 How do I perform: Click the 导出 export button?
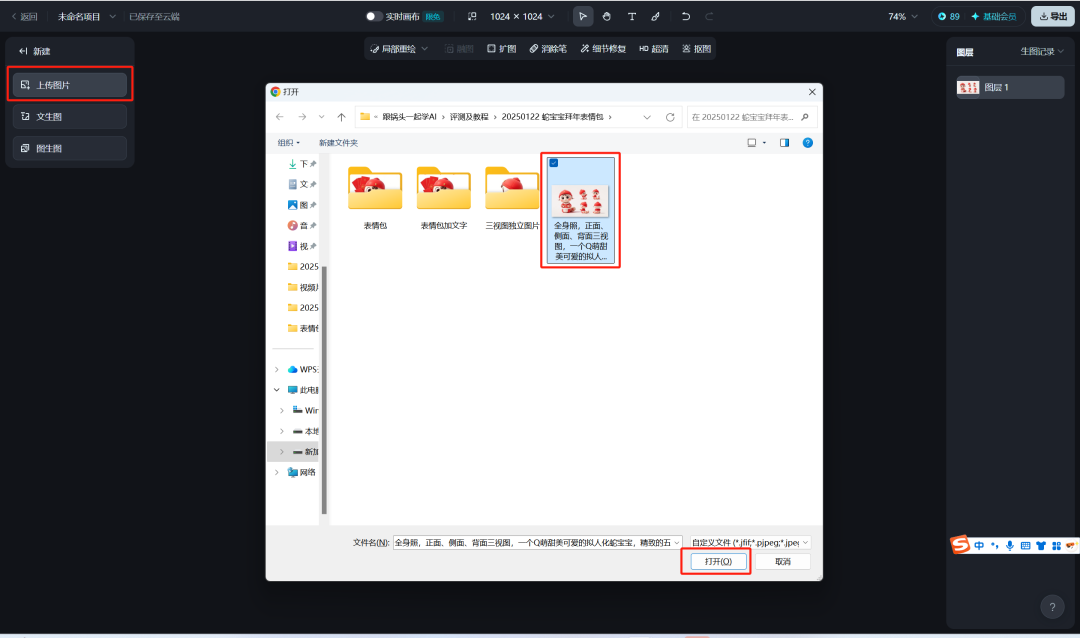click(1054, 15)
